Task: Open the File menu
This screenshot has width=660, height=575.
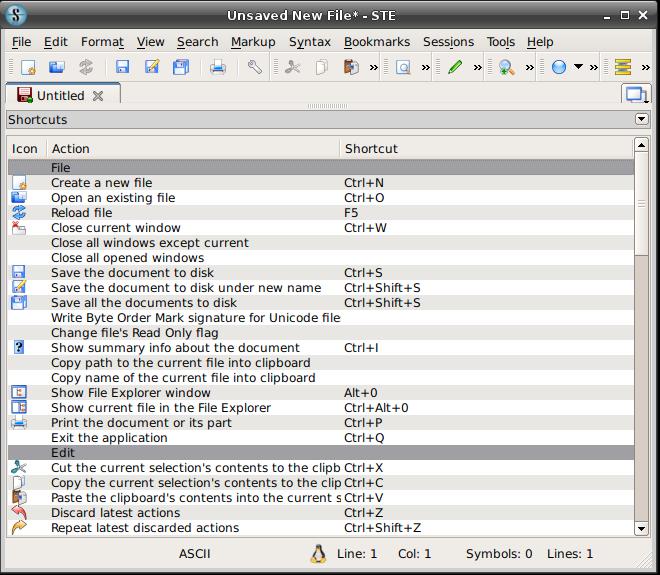Action: point(21,42)
